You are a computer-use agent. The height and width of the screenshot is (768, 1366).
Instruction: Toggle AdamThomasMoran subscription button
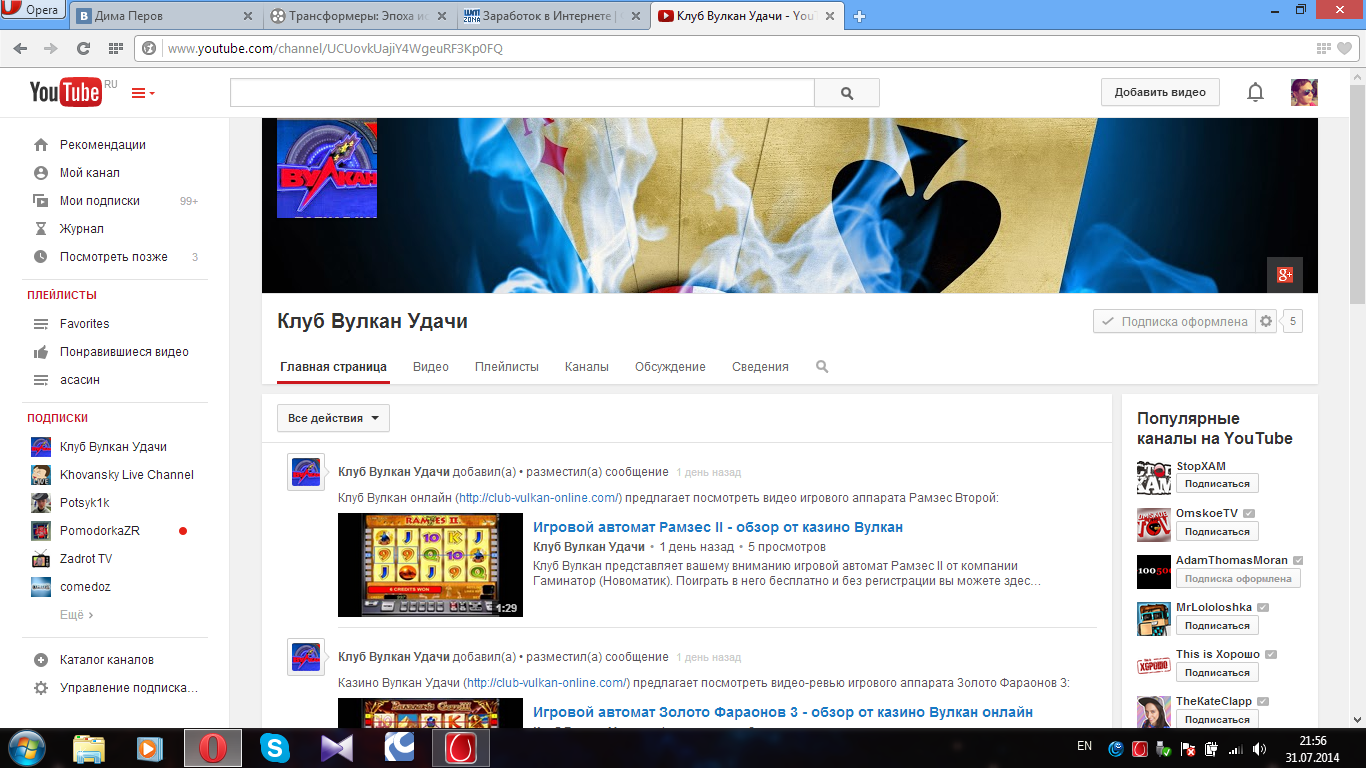1238,578
